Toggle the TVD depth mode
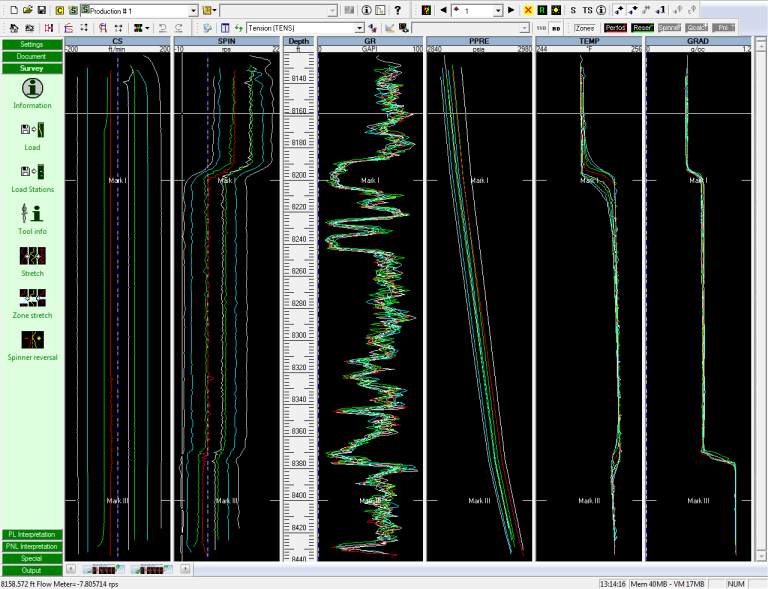Screen dimensions: 768x589 pos(541,28)
